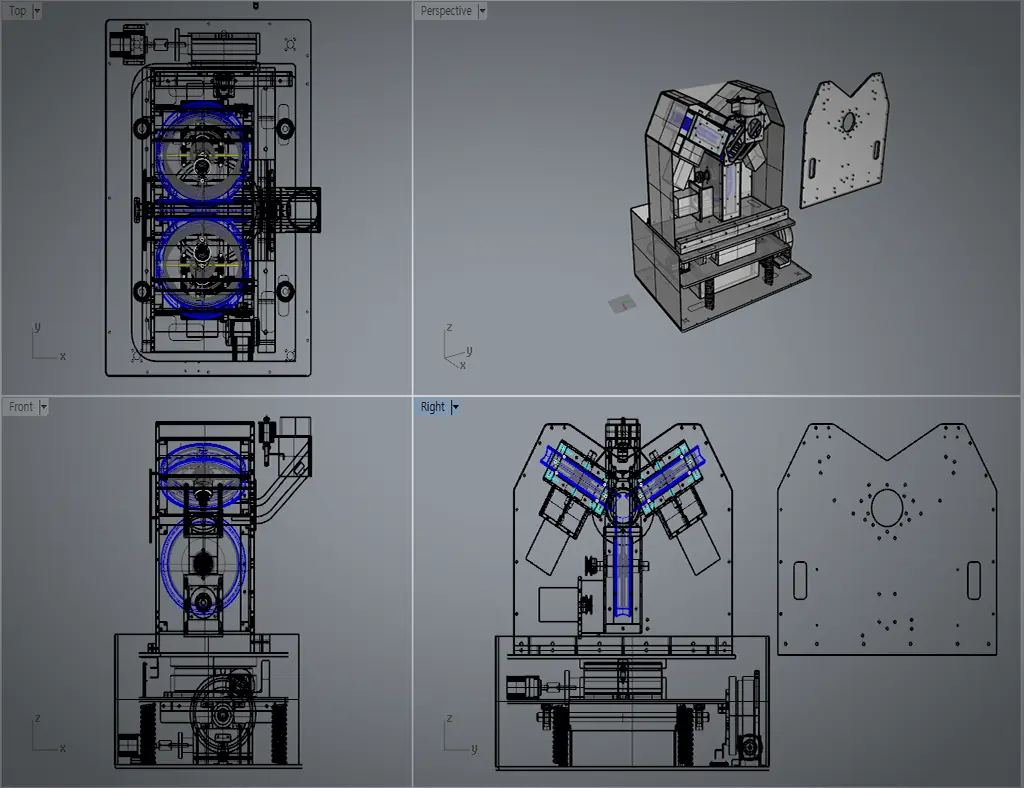Open the Top viewport dropdown arrow
The image size is (1024, 788).
click(37, 11)
